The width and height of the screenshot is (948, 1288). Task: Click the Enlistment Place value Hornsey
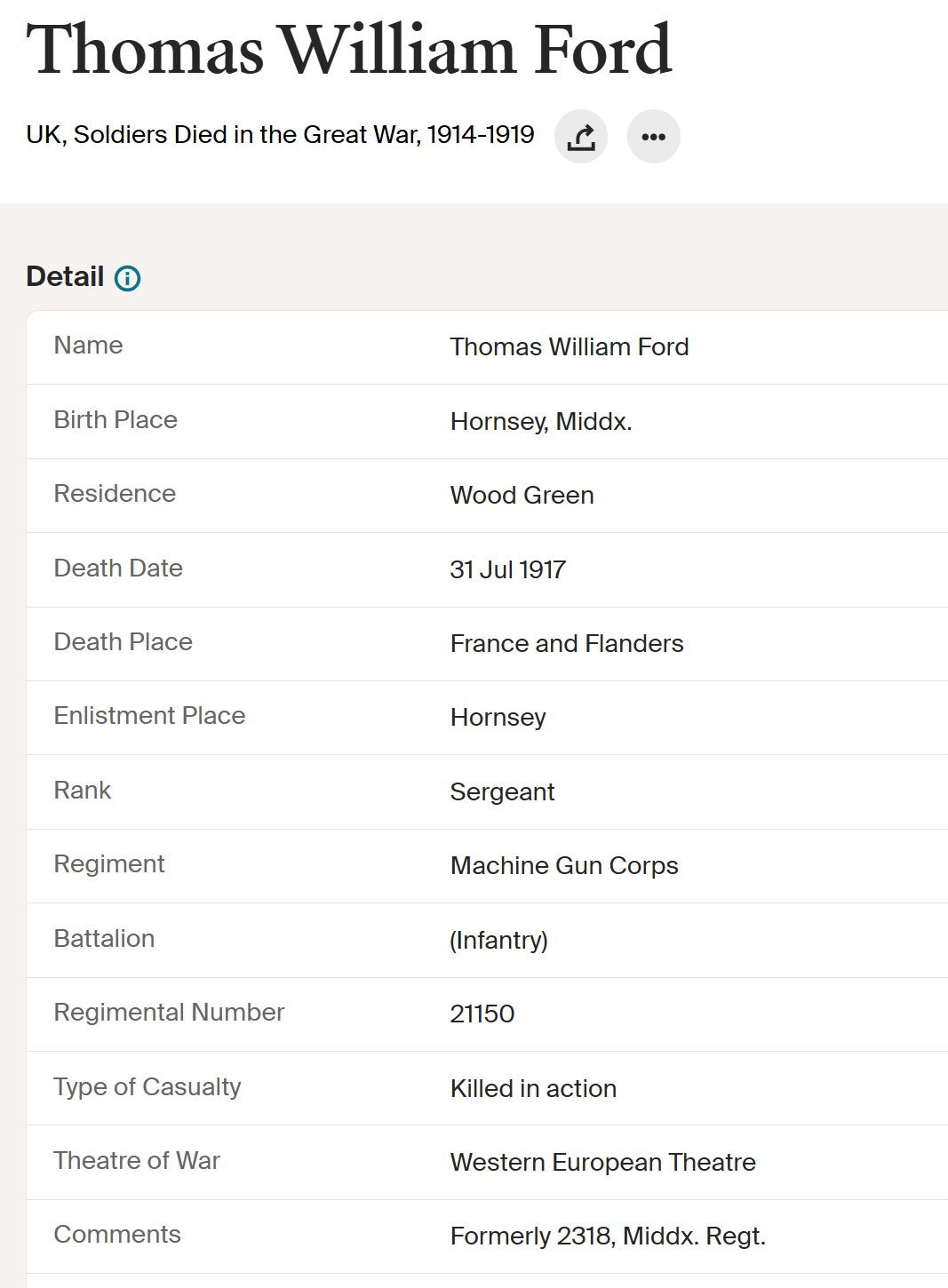click(498, 717)
